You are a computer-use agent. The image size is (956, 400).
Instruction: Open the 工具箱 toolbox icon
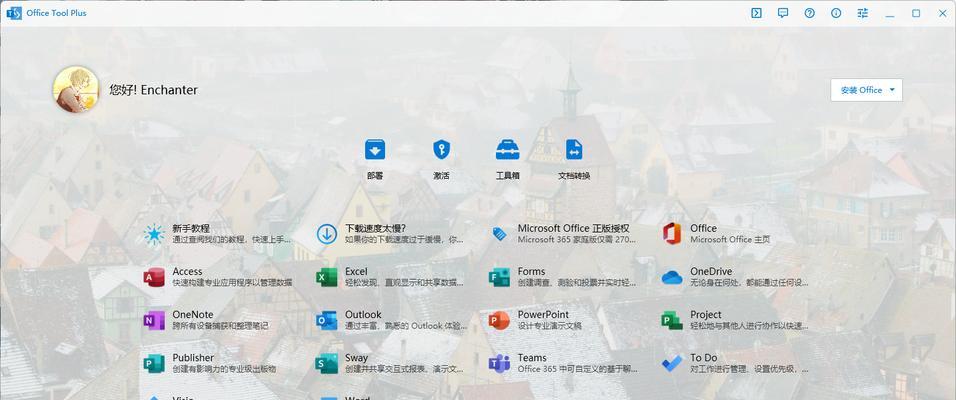507,149
